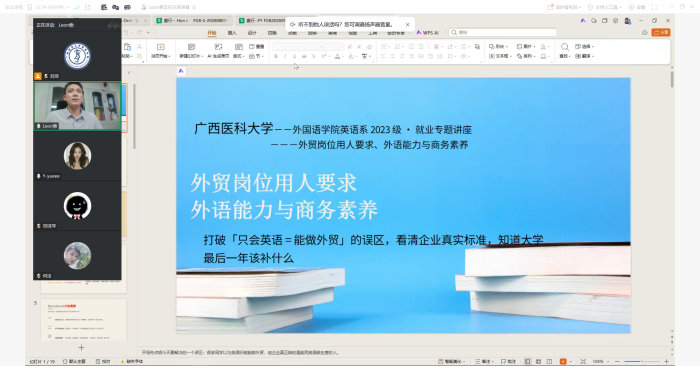Image resolution: width=700 pixels, height=366 pixels.
Task: Click text highlight color swatch
Action: (351, 56)
